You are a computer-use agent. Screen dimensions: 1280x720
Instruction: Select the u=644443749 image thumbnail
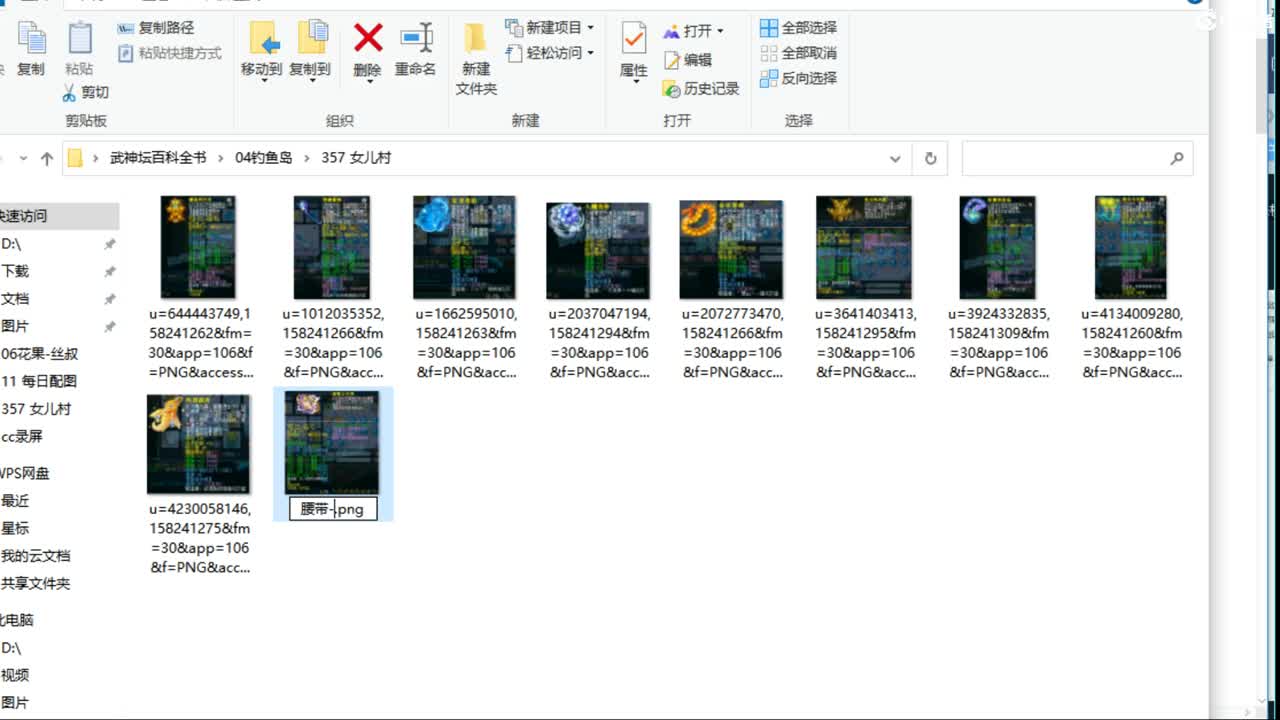click(x=198, y=248)
